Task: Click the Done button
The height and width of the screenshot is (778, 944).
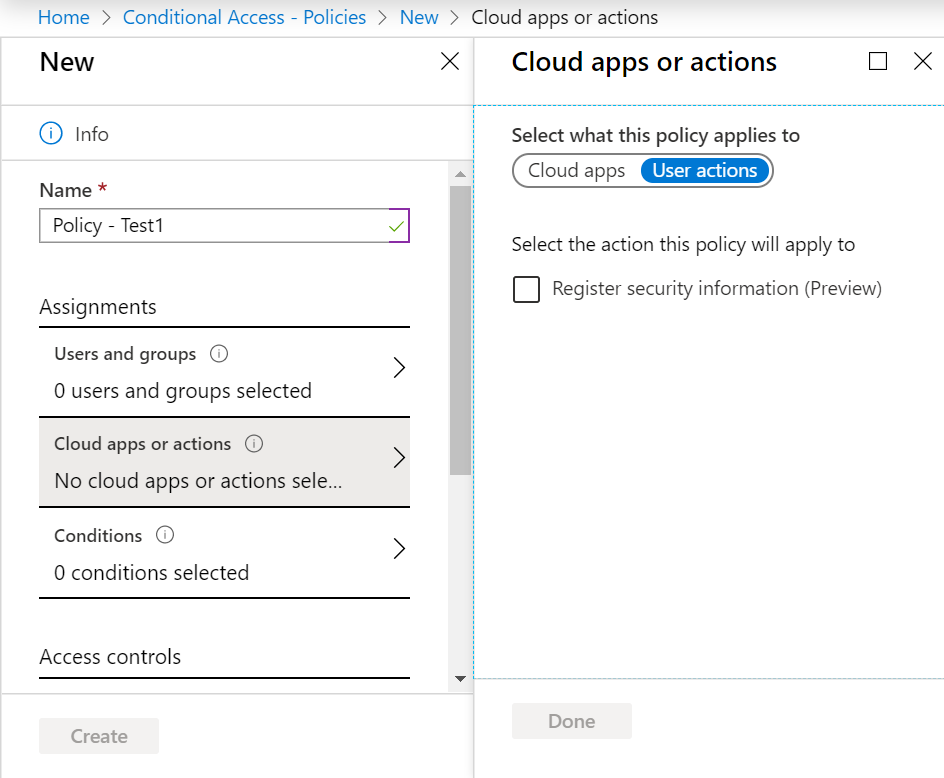Action: [x=572, y=721]
